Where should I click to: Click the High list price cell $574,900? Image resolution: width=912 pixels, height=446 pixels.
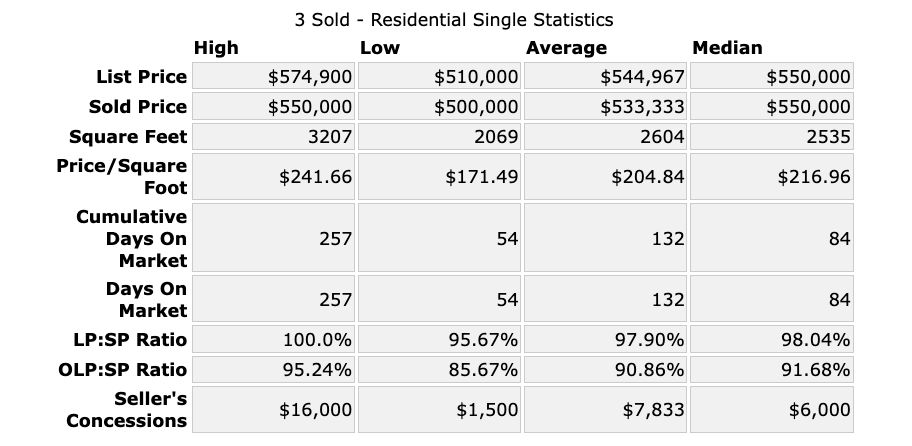point(309,77)
